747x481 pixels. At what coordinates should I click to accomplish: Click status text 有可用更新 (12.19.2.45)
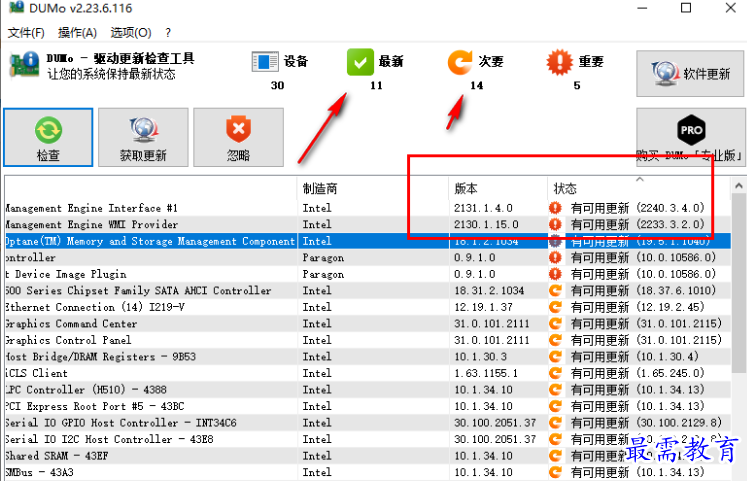[637, 307]
